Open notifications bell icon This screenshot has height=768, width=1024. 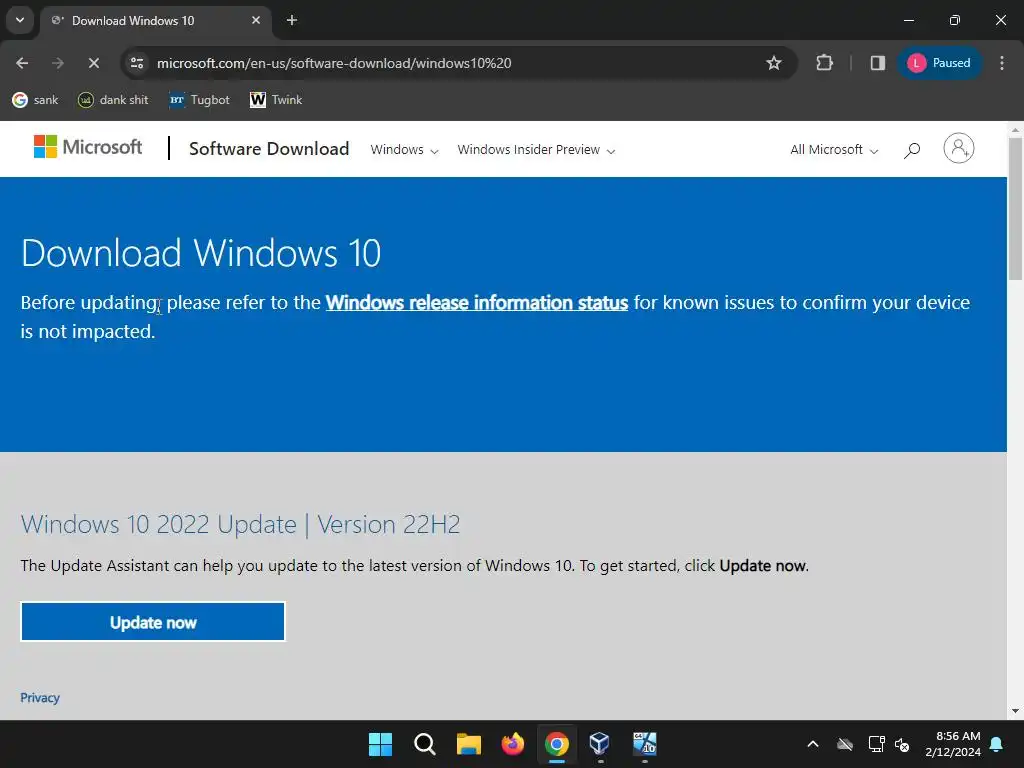pos(997,744)
